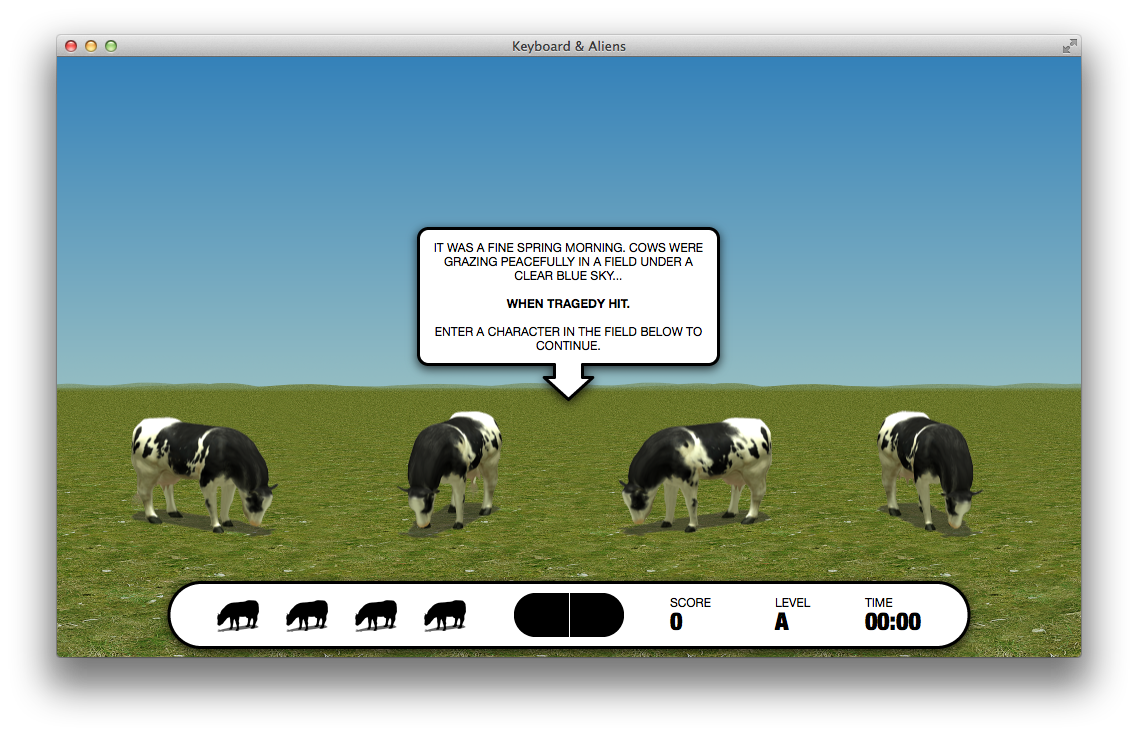This screenshot has height=736, width=1138.
Task: Click the TIME value 00:00
Action: point(893,622)
